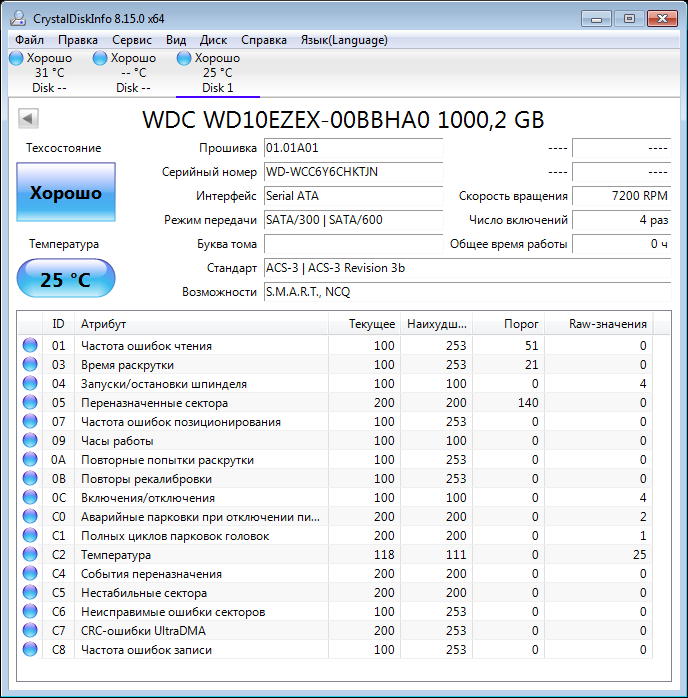Click the transfer mode field SATA/300 | SATA/600

tap(353, 220)
